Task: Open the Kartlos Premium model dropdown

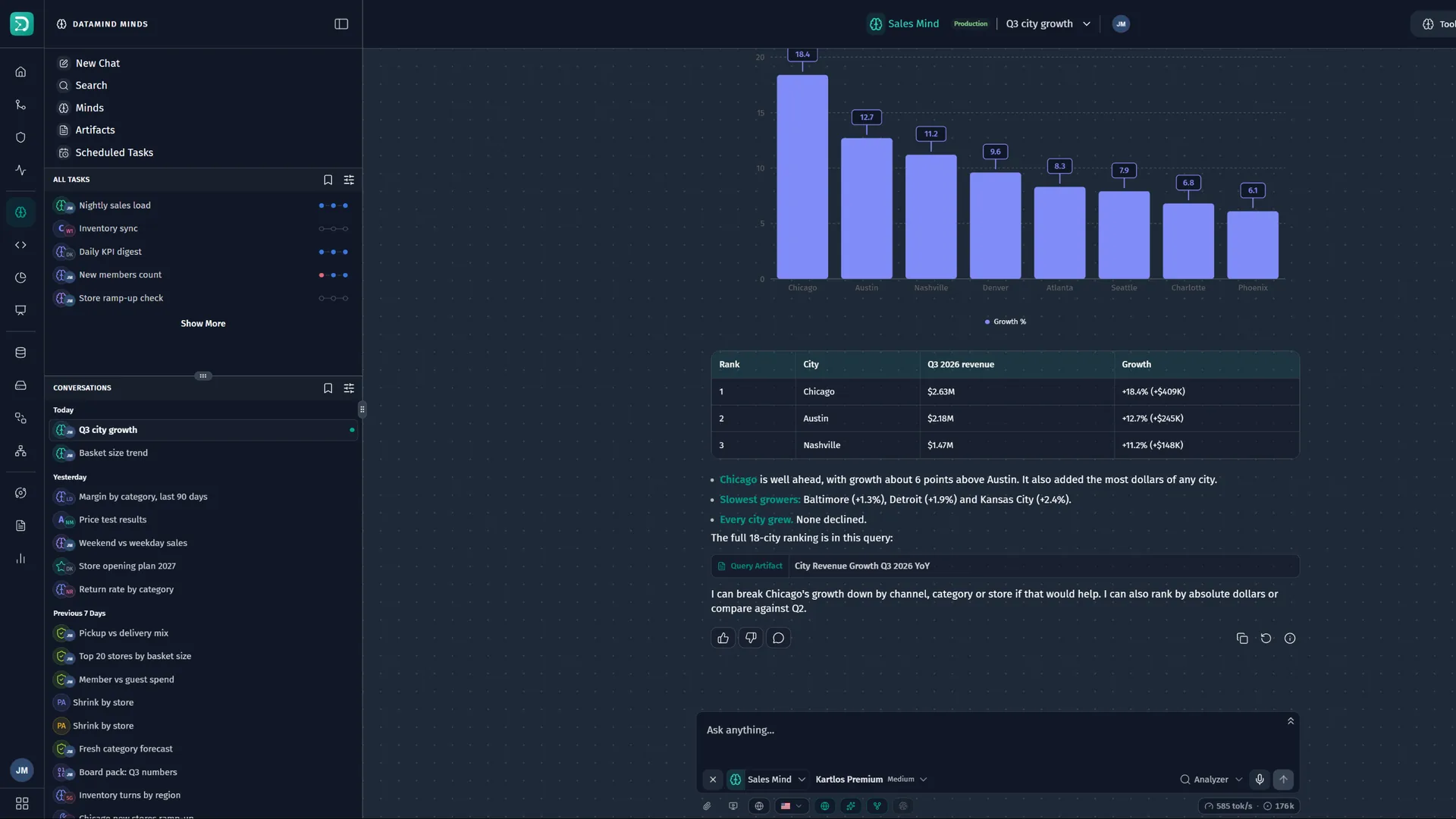Action: click(871, 780)
